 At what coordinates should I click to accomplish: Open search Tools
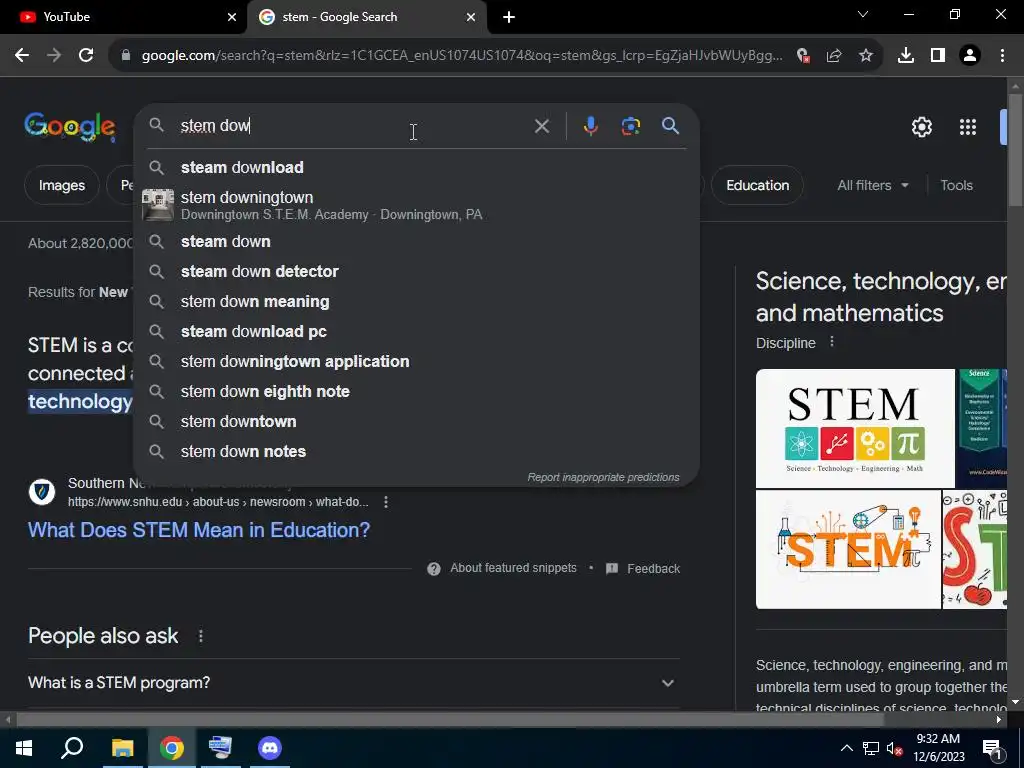pyautogui.click(x=956, y=185)
